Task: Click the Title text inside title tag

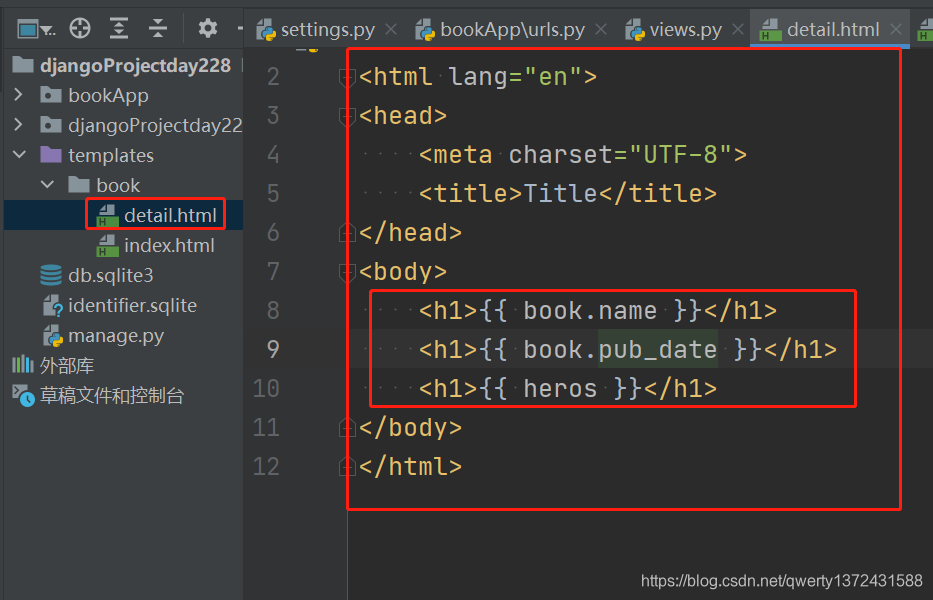Action: (x=560, y=193)
